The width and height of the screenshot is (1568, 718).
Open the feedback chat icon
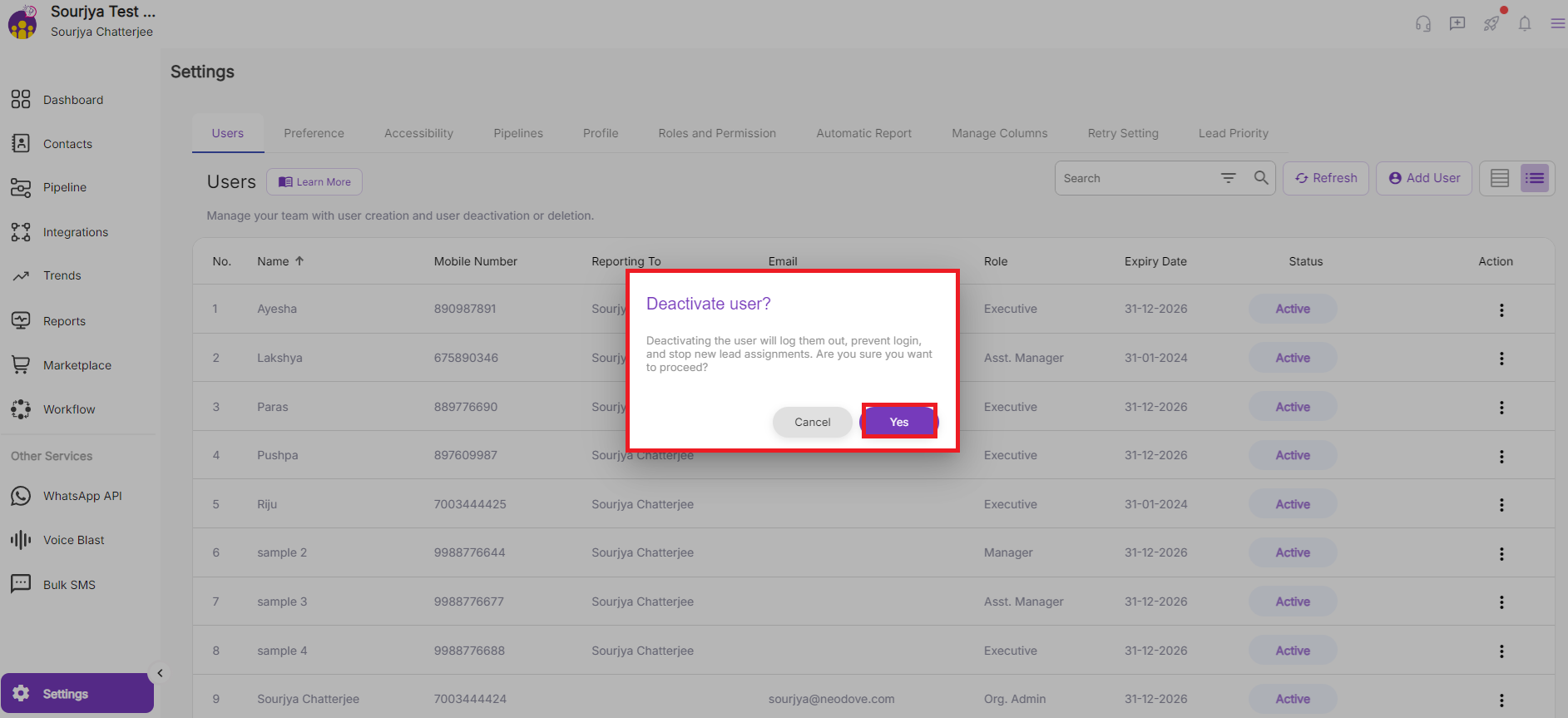[1457, 23]
